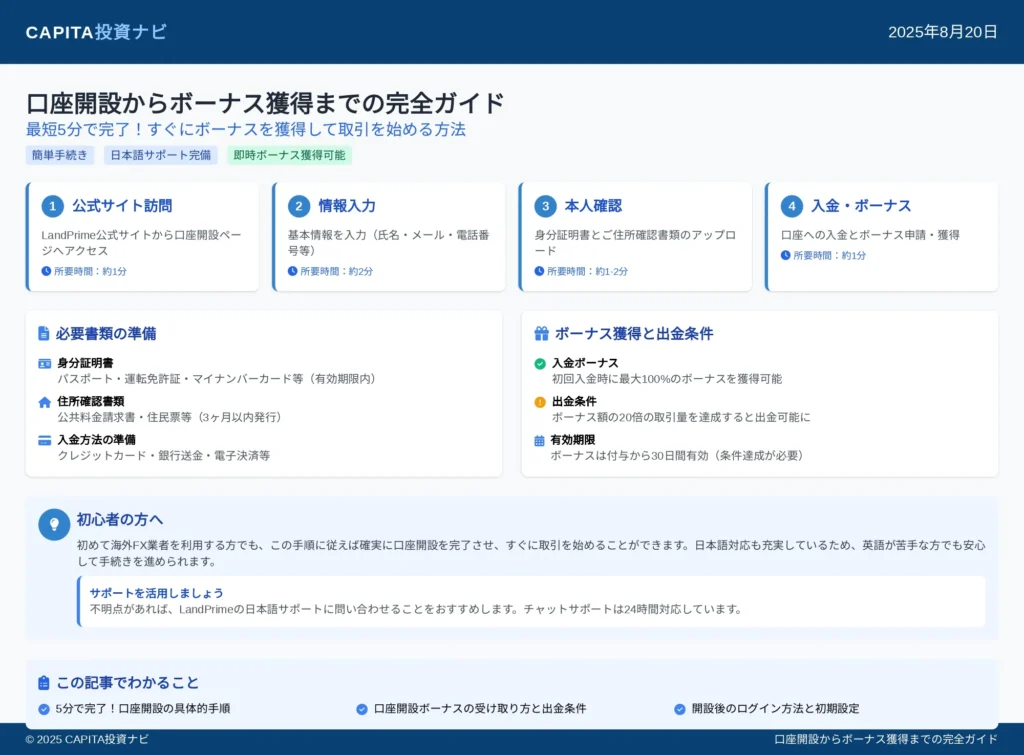The height and width of the screenshot is (755, 1024).
Task: Click document icon beside 必要書類の準備
Action: (44, 334)
